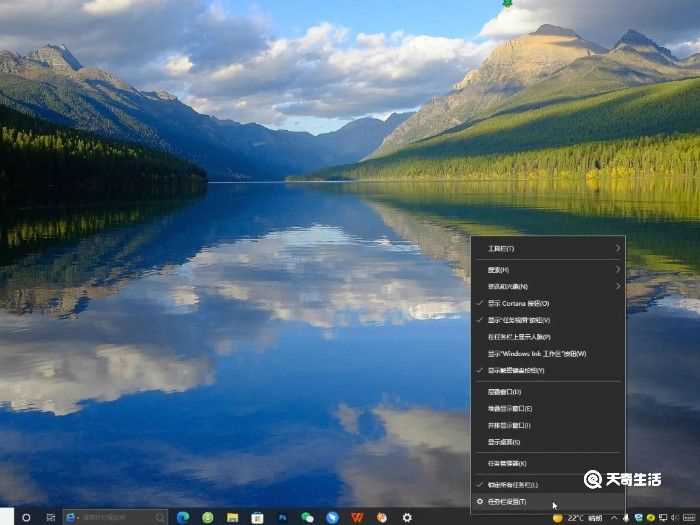Click the taskbar search box
Viewport: 700px width, 525px height.
tap(115, 517)
